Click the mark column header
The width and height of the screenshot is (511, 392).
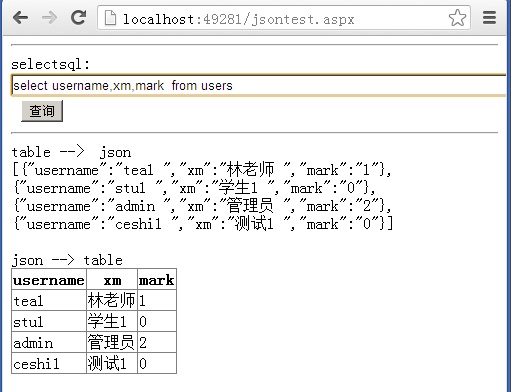pyautogui.click(x=157, y=279)
